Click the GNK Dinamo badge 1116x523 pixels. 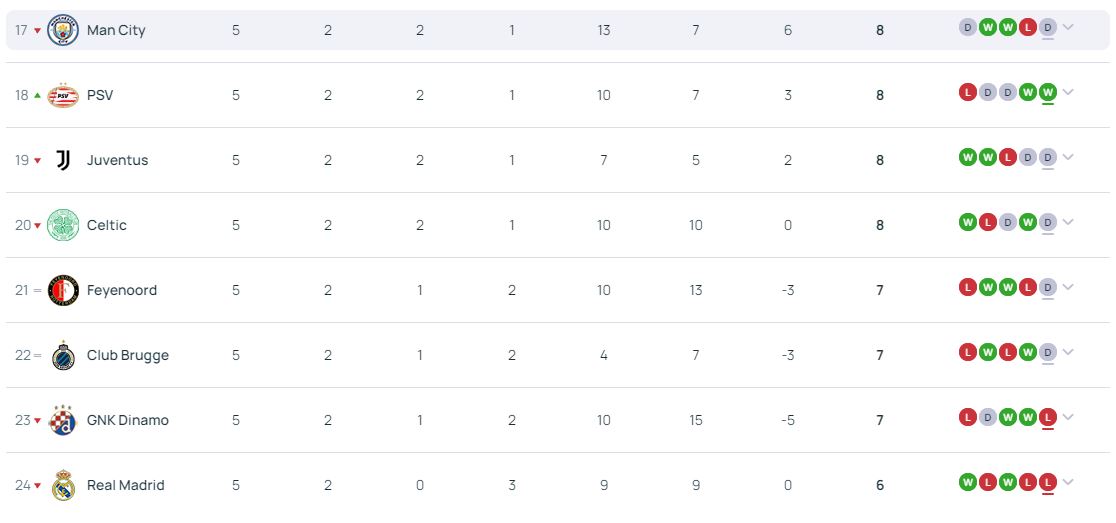(63, 420)
